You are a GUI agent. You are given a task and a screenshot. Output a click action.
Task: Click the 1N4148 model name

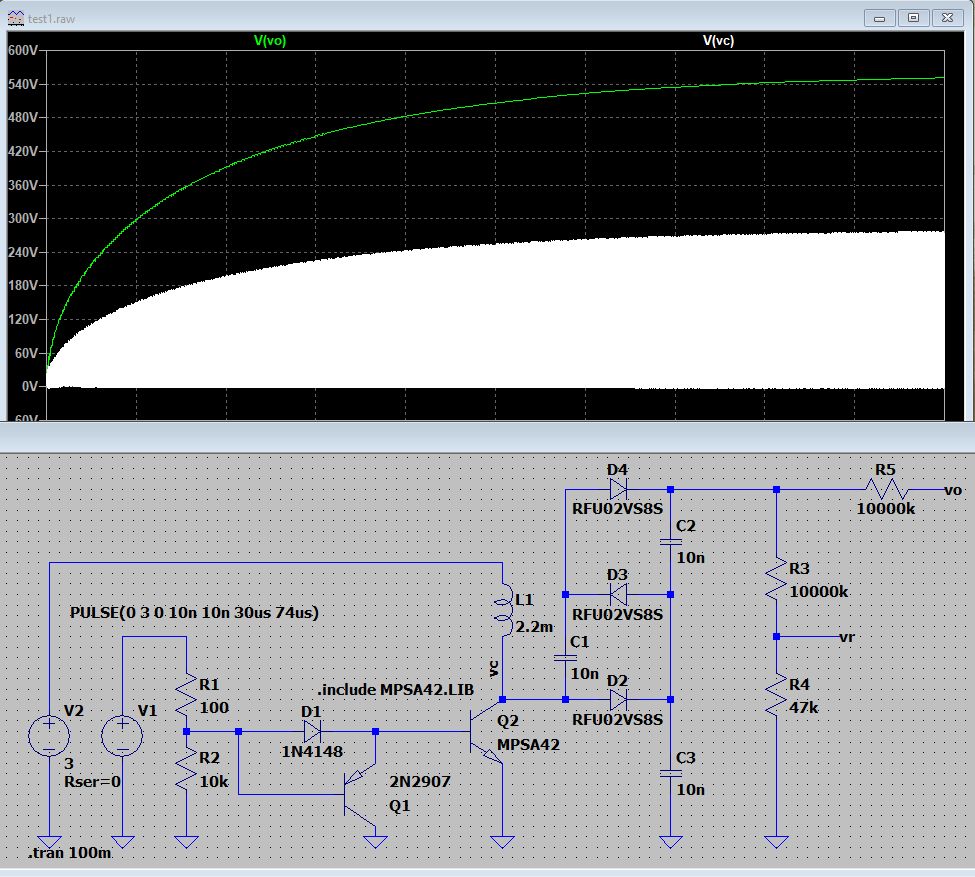click(312, 751)
